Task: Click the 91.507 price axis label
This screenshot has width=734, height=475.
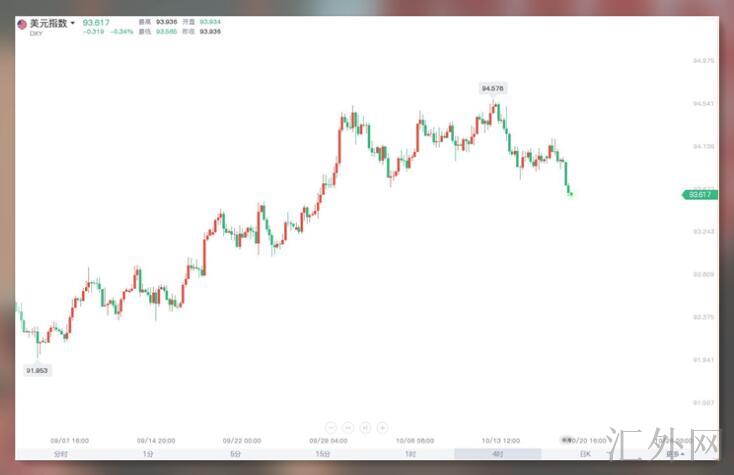Action: [704, 402]
